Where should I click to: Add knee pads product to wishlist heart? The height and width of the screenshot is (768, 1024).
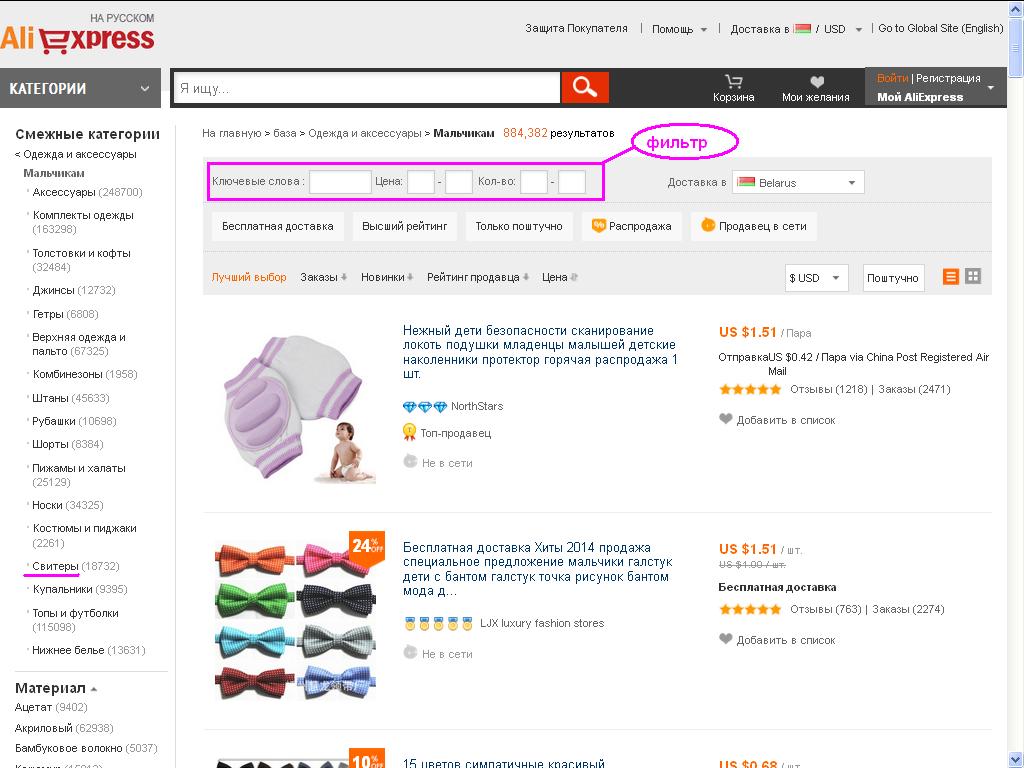coord(726,419)
